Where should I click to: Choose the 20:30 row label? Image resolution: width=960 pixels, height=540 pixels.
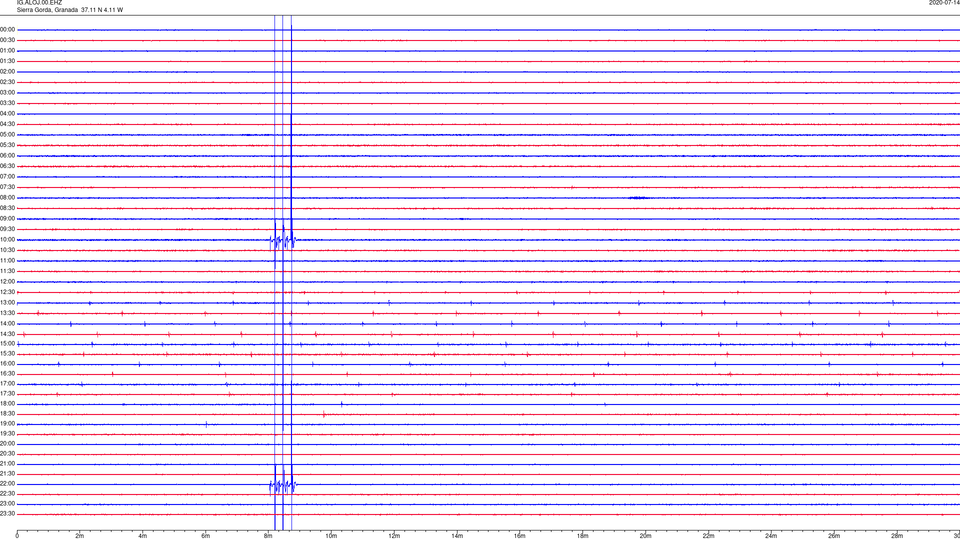pyautogui.click(x=8, y=454)
